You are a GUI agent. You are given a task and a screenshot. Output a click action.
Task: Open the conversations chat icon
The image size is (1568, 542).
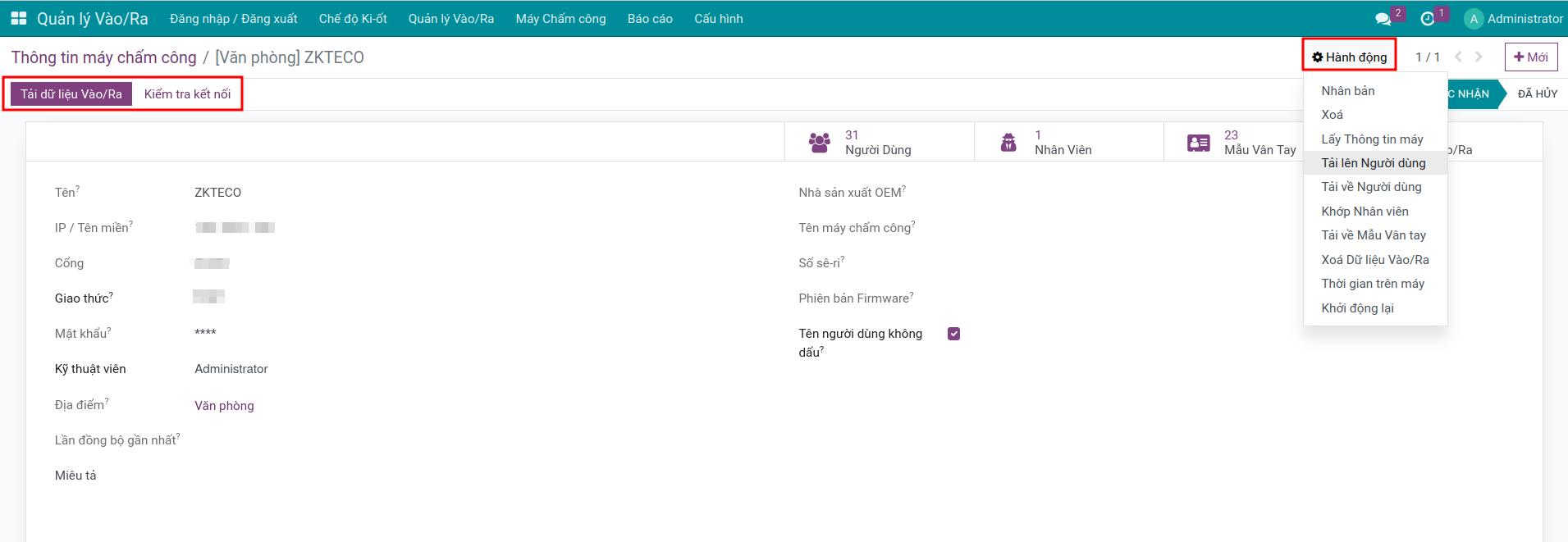click(x=1383, y=19)
